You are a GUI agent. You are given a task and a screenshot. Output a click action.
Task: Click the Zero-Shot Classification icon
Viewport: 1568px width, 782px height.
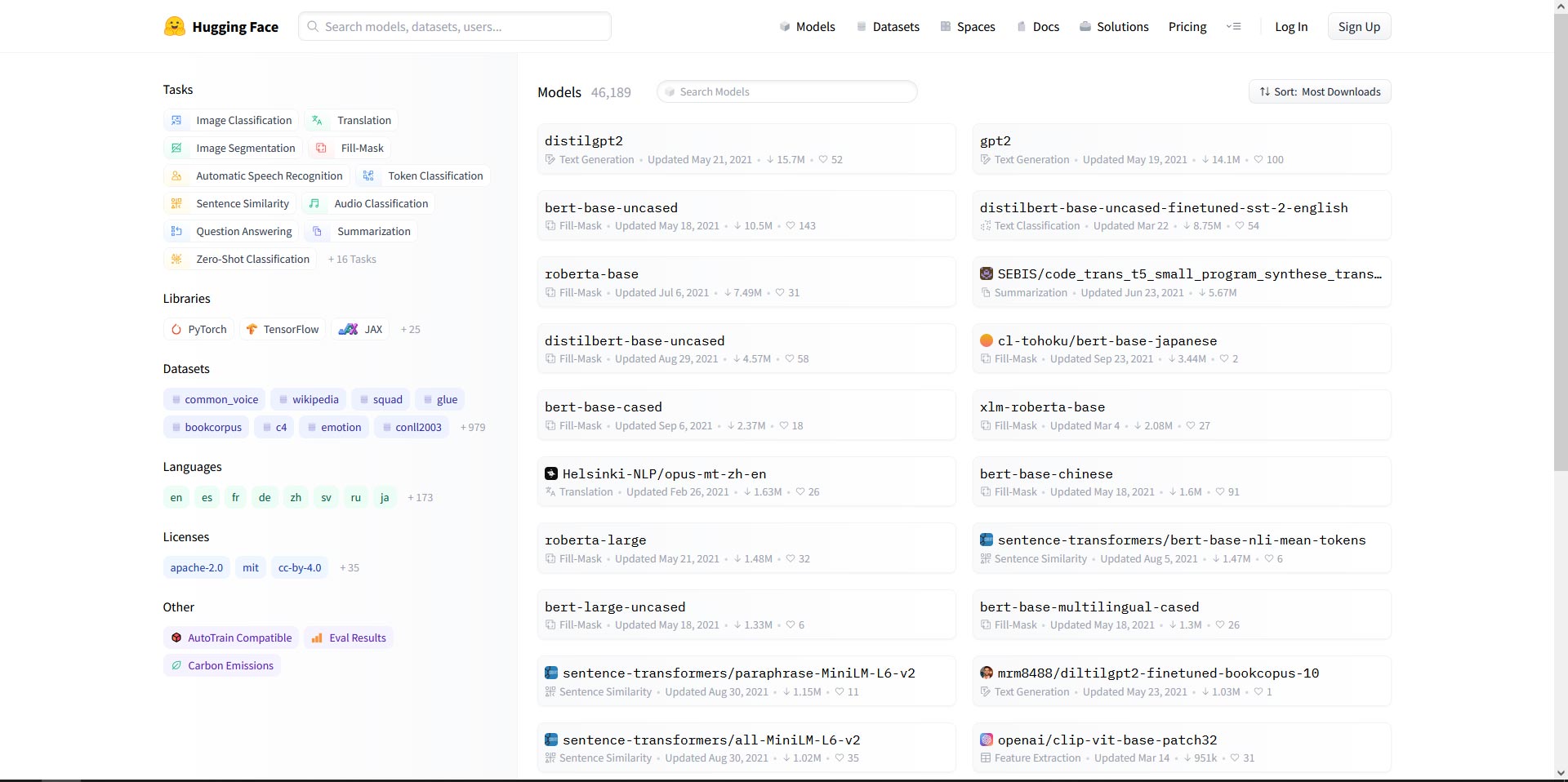tap(176, 259)
